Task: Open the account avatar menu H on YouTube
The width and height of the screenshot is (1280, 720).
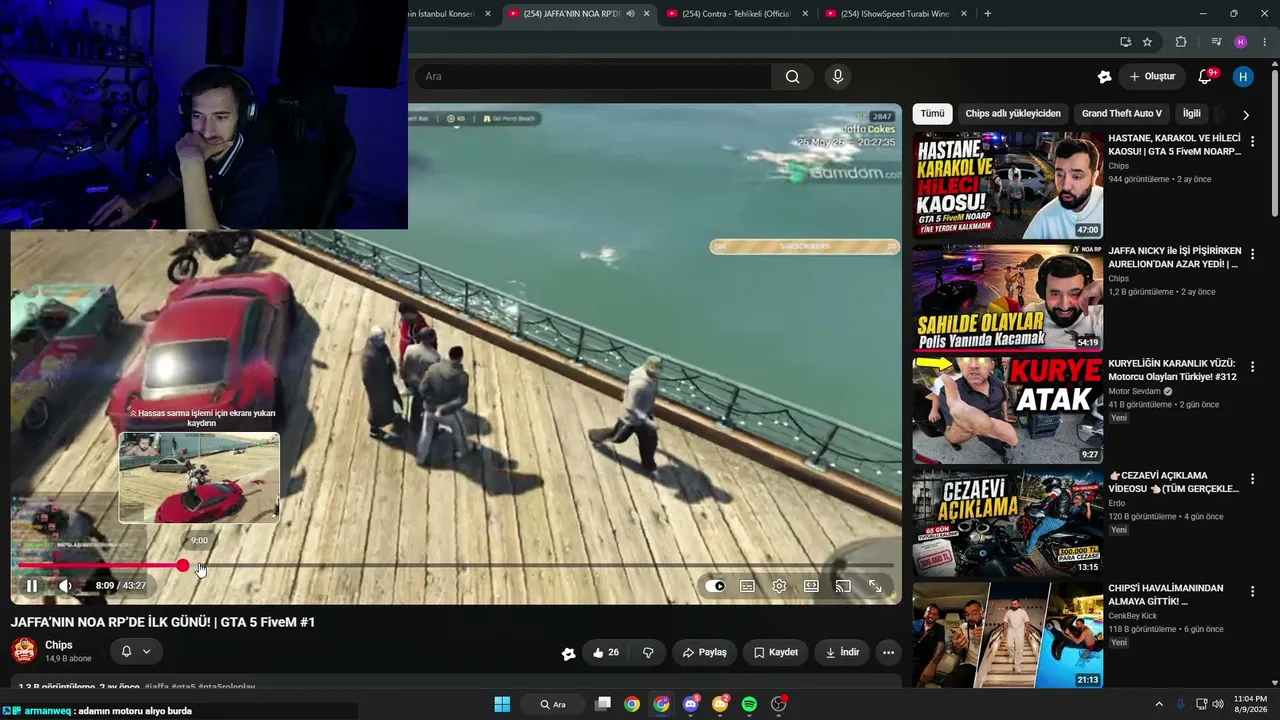Action: (x=1243, y=76)
